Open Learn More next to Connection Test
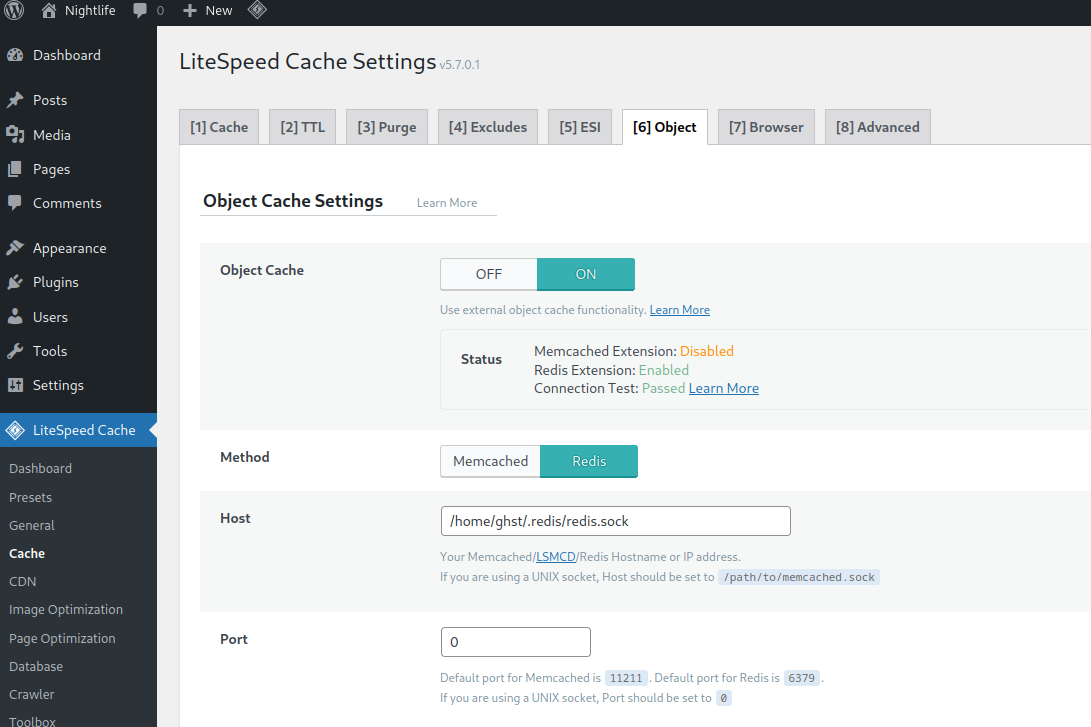 coord(723,388)
